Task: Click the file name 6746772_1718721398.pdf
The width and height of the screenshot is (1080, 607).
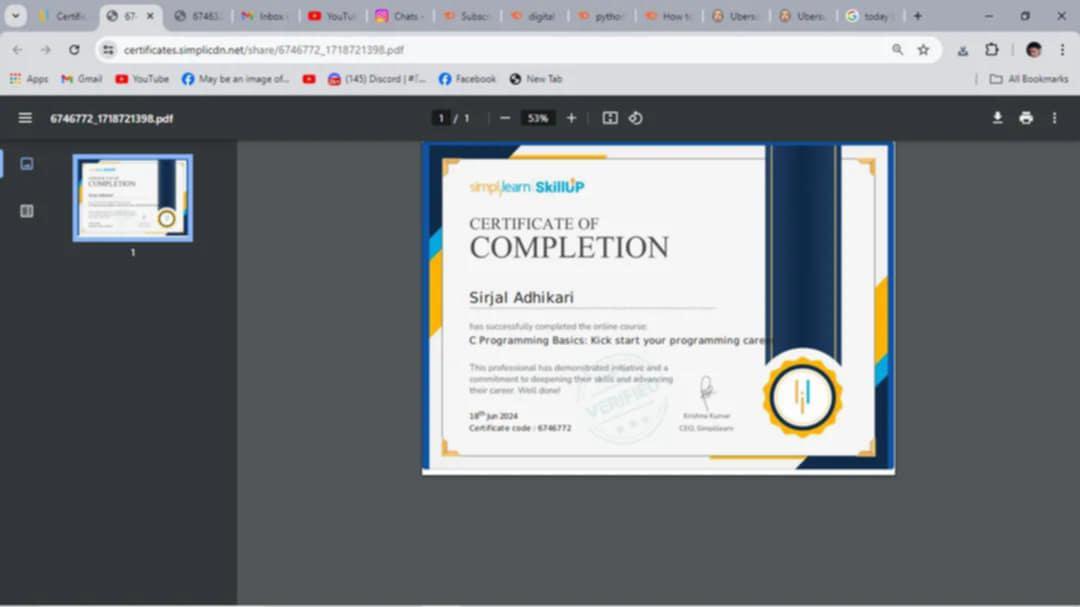Action: [x=112, y=119]
